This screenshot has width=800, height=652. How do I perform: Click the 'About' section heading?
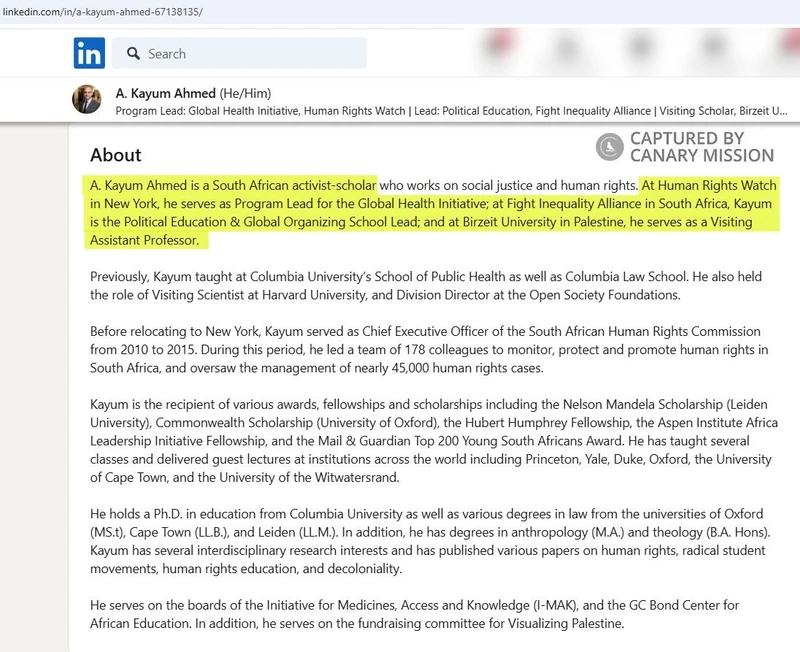pos(116,155)
